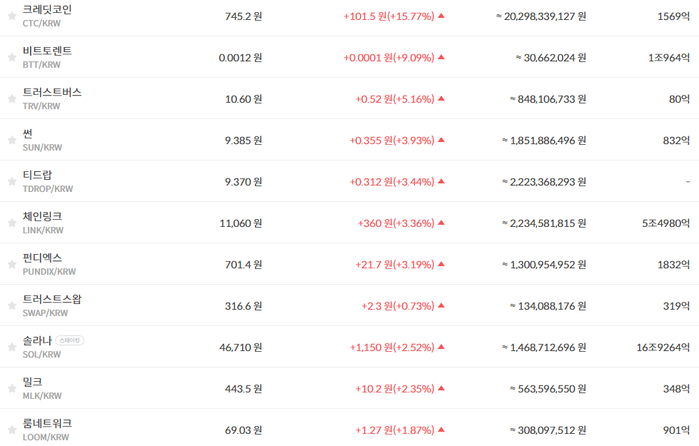This screenshot has height=446, width=699.
Task: Click the LOOM/KRW favorite star
Action: 12,430
